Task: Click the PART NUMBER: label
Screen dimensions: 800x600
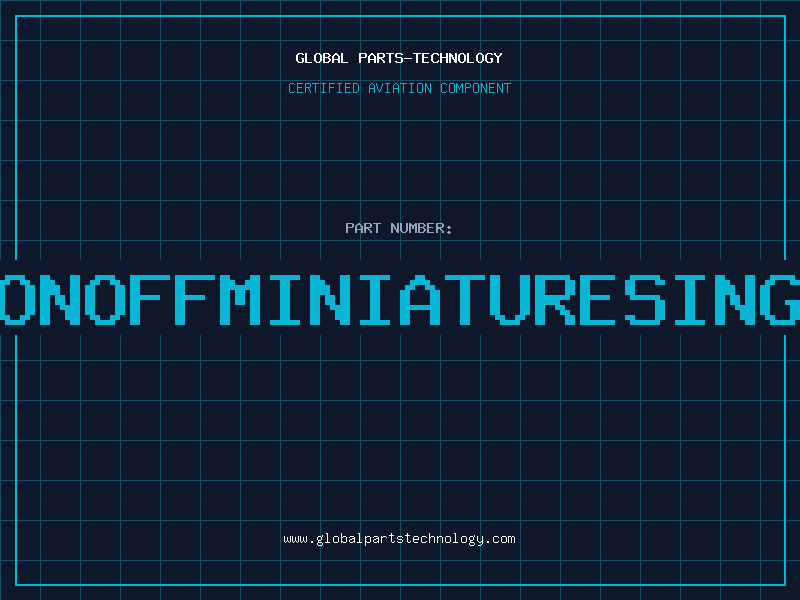Action: [x=399, y=228]
